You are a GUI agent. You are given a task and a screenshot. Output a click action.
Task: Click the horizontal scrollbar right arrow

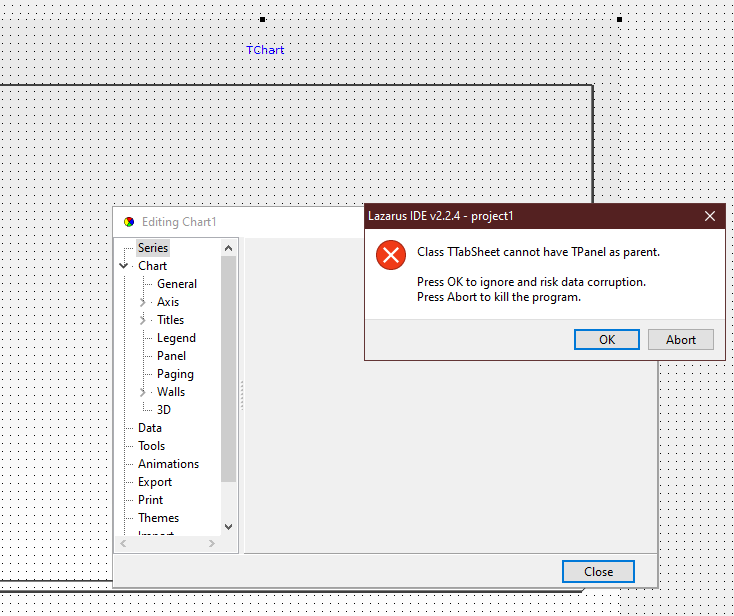(x=212, y=543)
